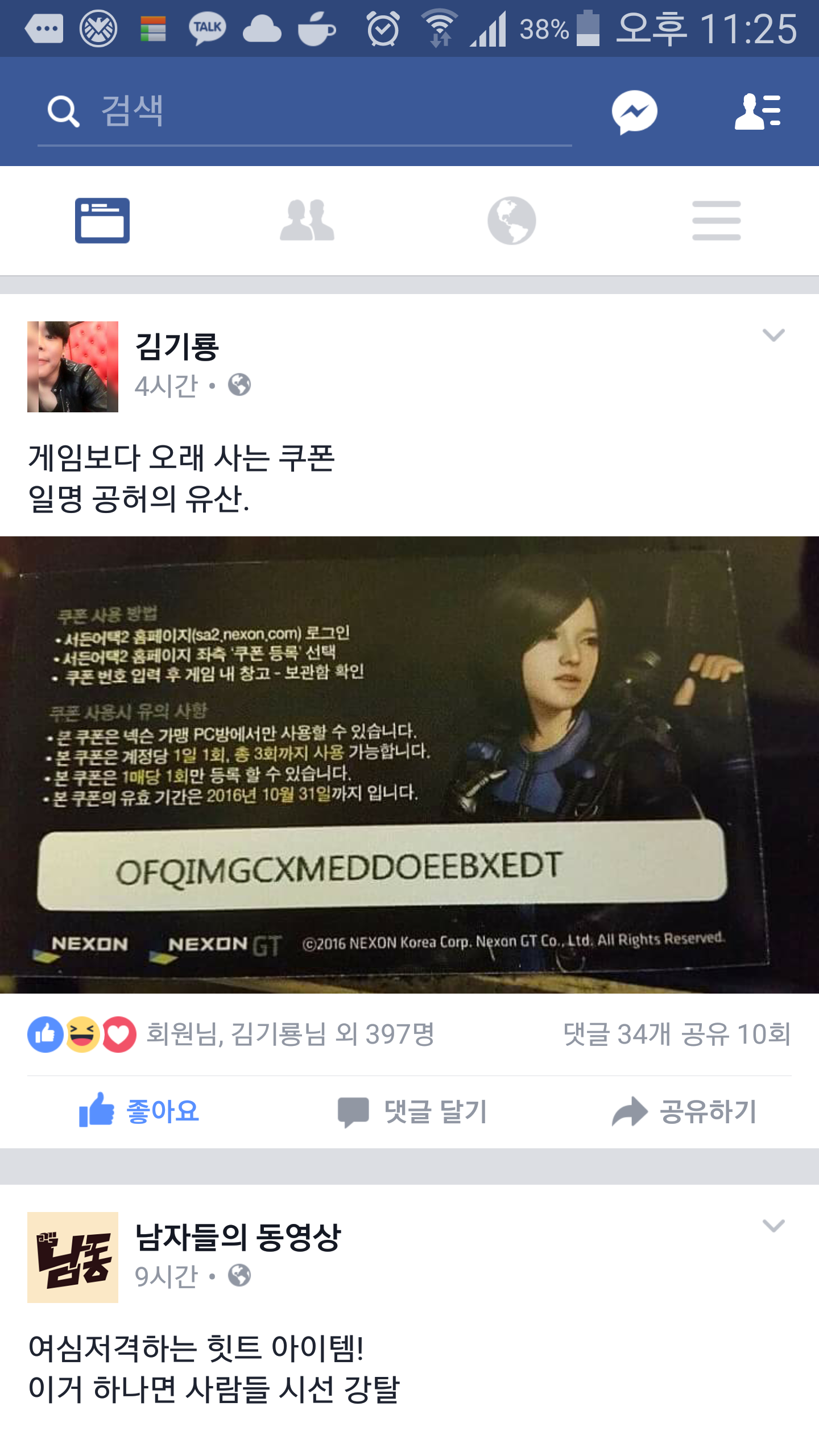
Task: Open the hamburger menu tab
Action: click(x=717, y=221)
